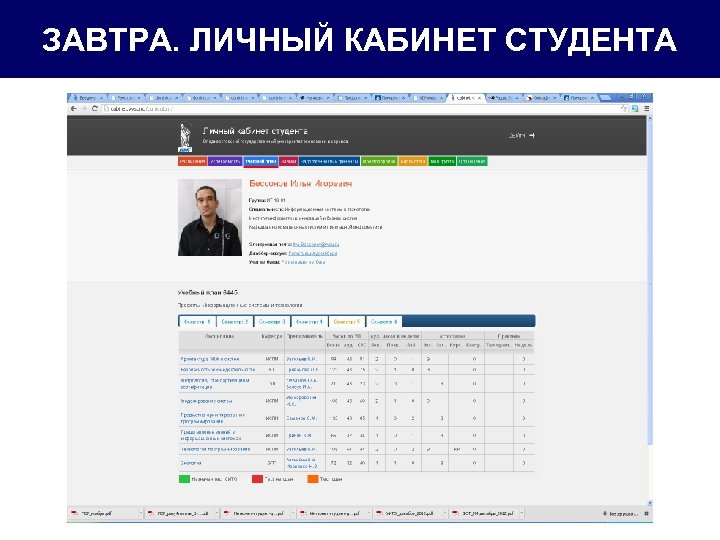Click the student profile photo
The width and height of the screenshot is (720, 540).
(210, 217)
